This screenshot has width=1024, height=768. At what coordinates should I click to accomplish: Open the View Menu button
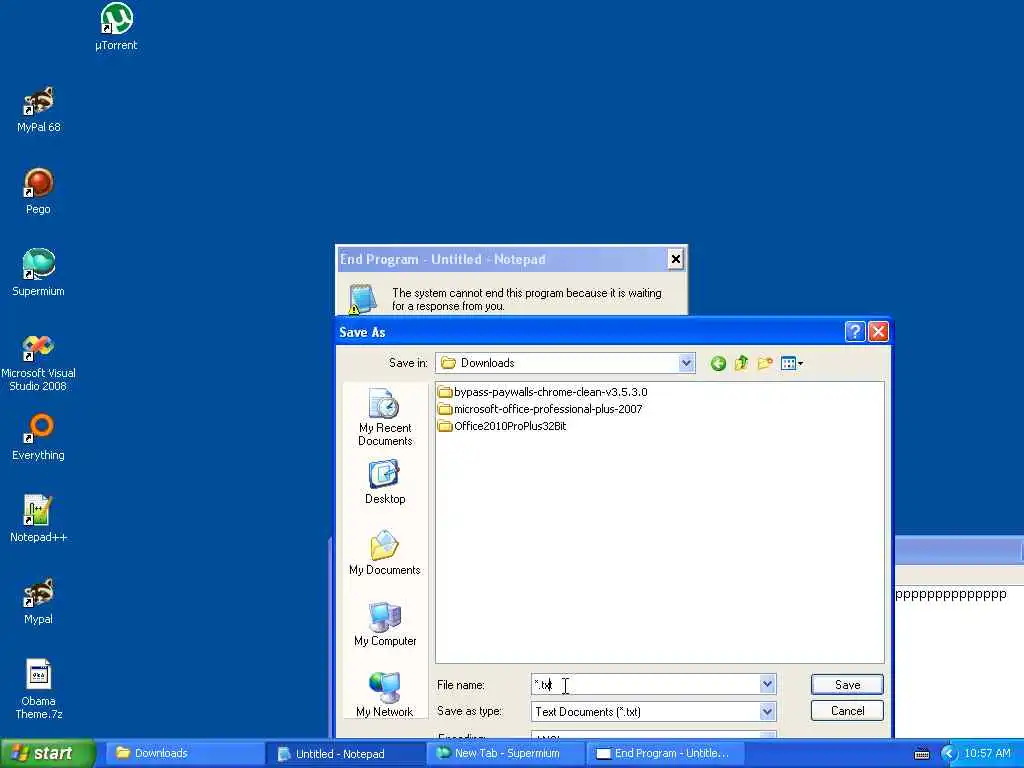(x=792, y=364)
